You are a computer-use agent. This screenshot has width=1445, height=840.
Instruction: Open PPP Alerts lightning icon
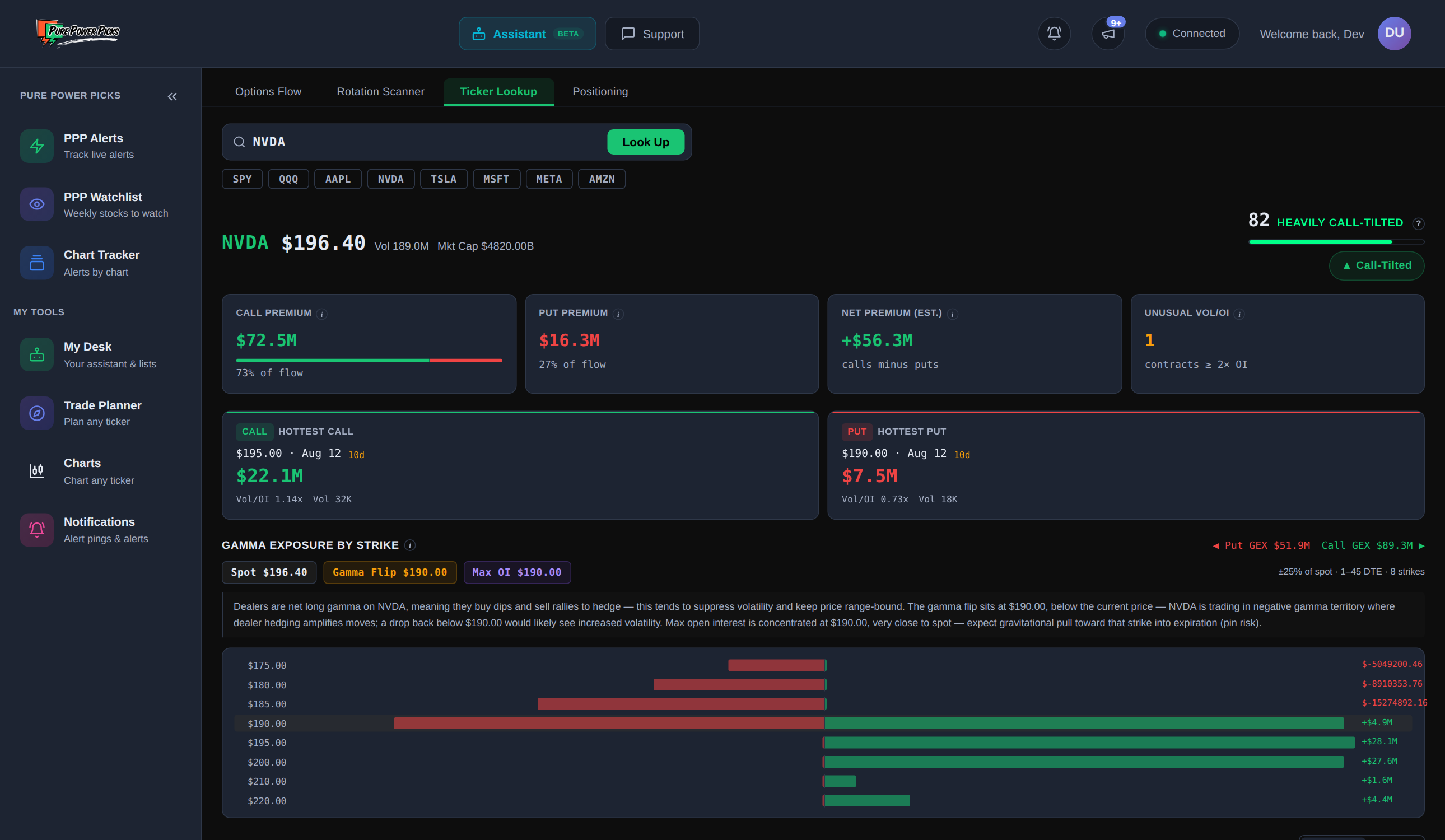pyautogui.click(x=37, y=146)
